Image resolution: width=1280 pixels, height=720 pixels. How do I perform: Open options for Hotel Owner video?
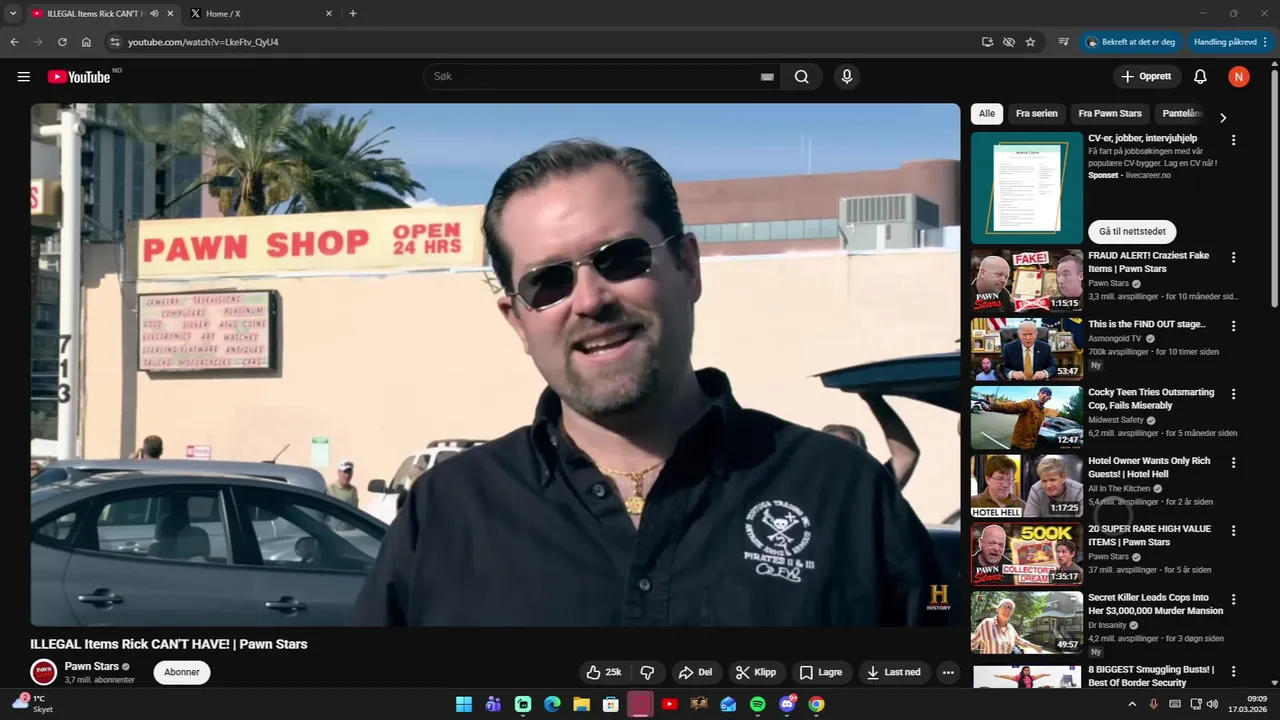click(1233, 463)
